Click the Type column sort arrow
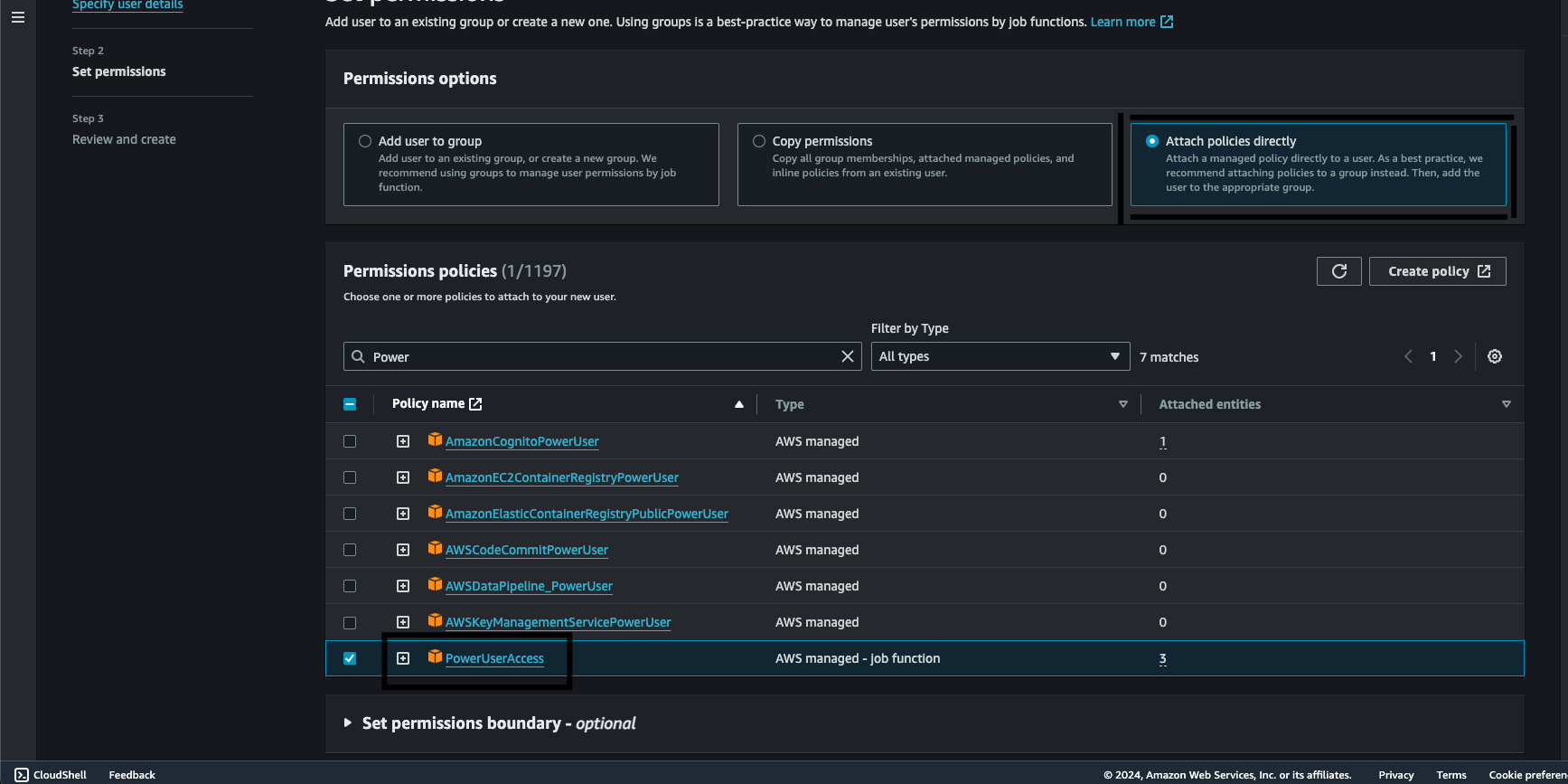 [1123, 404]
